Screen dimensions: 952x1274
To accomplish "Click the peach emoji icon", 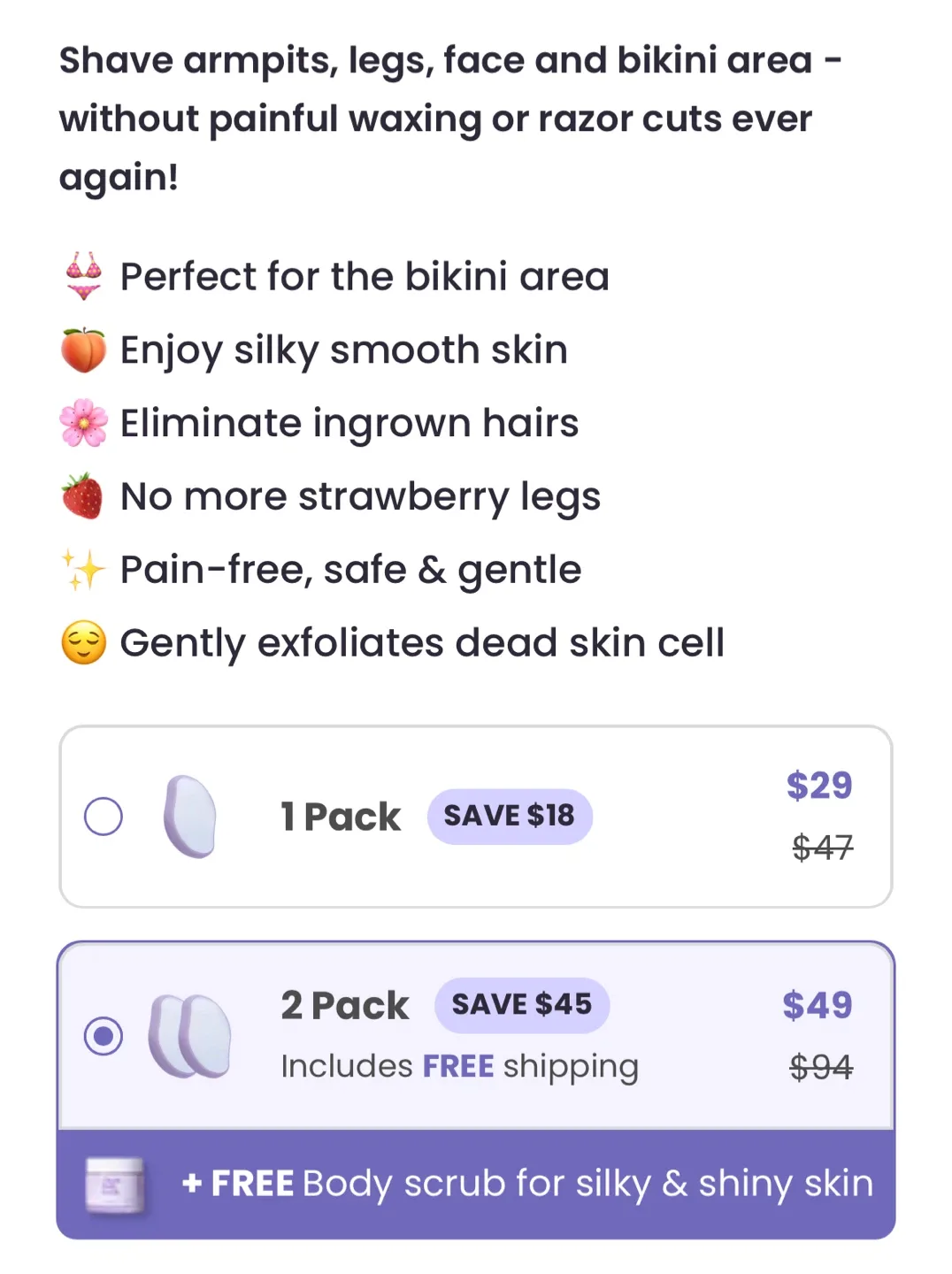I will tap(84, 350).
